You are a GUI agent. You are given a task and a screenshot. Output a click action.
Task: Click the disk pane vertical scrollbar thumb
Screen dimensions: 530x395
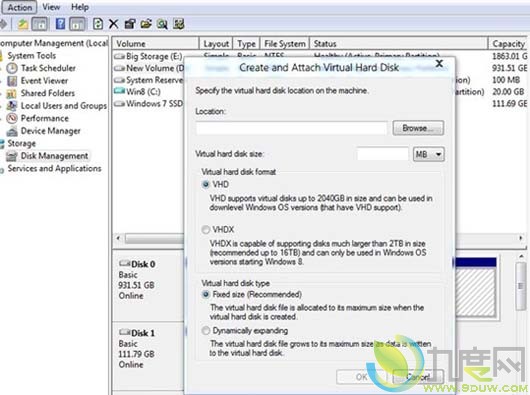521,286
